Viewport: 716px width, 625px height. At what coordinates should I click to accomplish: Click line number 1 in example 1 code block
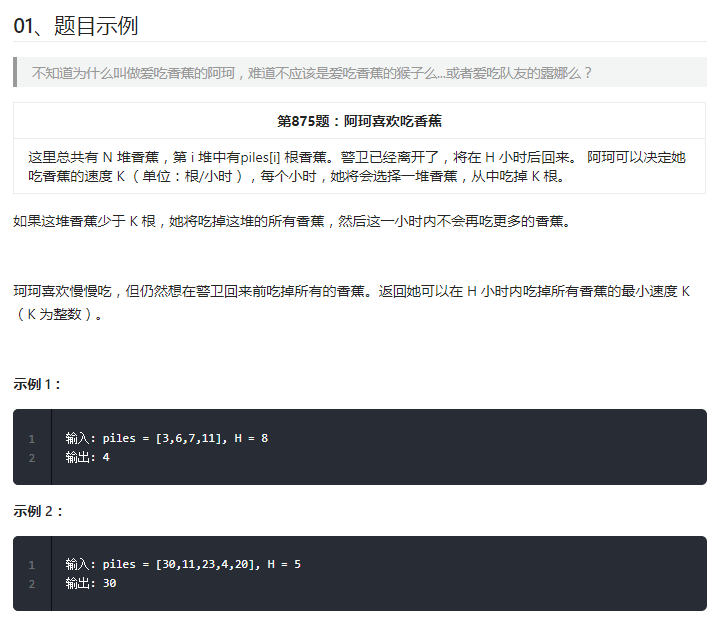tap(32, 439)
